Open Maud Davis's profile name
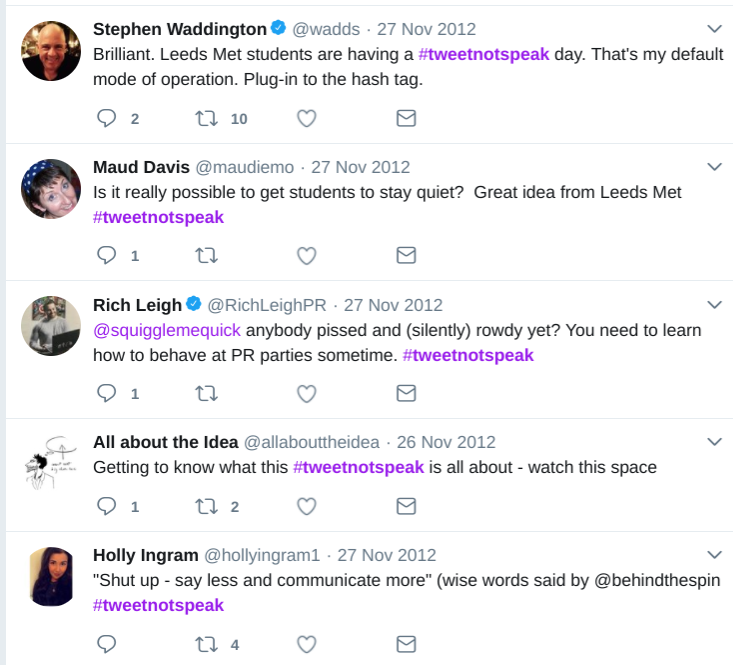 click(141, 167)
